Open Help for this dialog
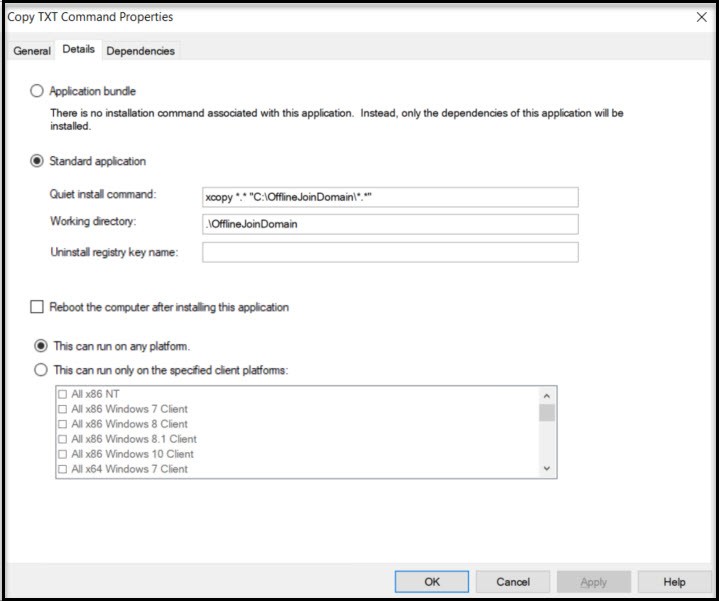 [675, 582]
